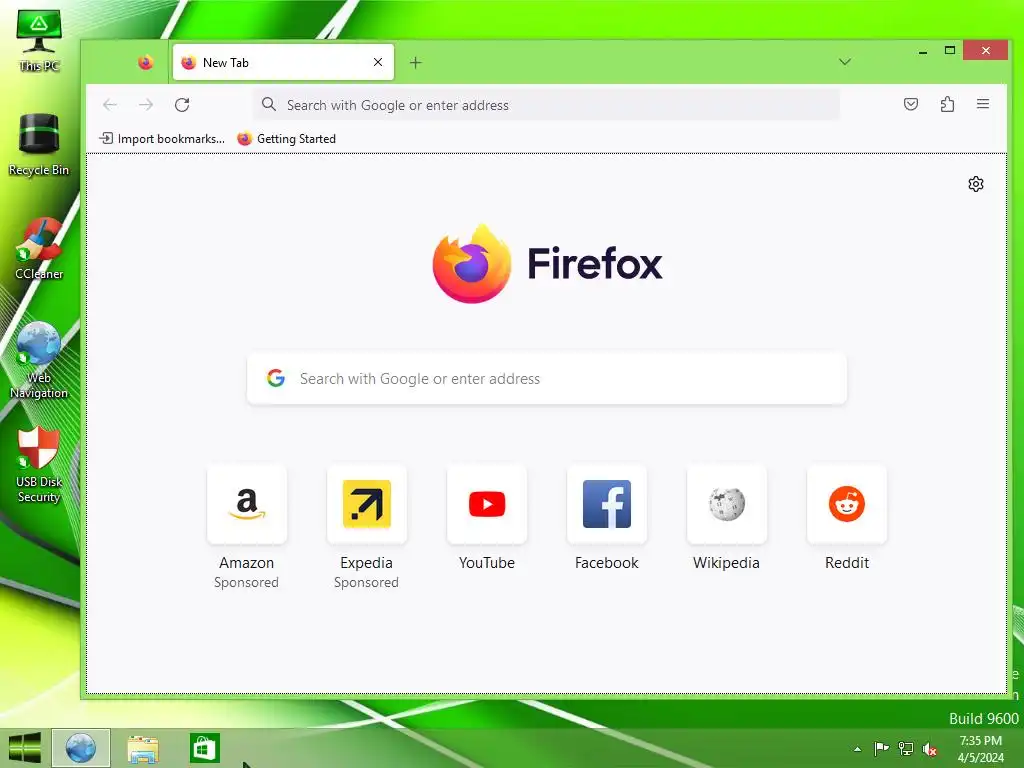Close the New Tab tab

(377, 62)
